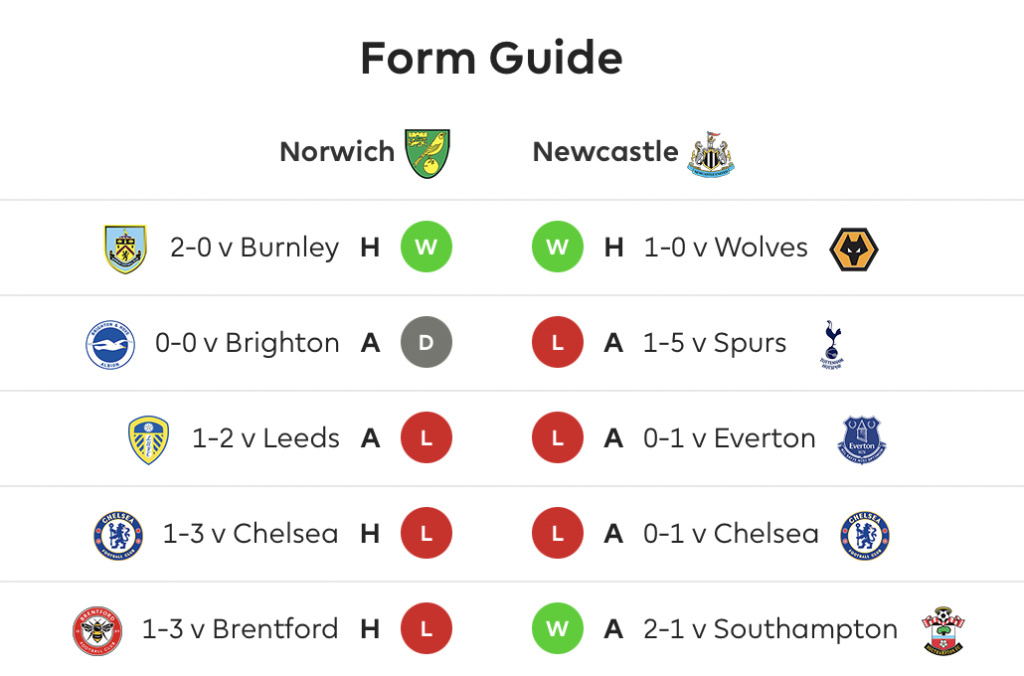Select the Southampton club badge
1024x676 pixels.
(943, 630)
